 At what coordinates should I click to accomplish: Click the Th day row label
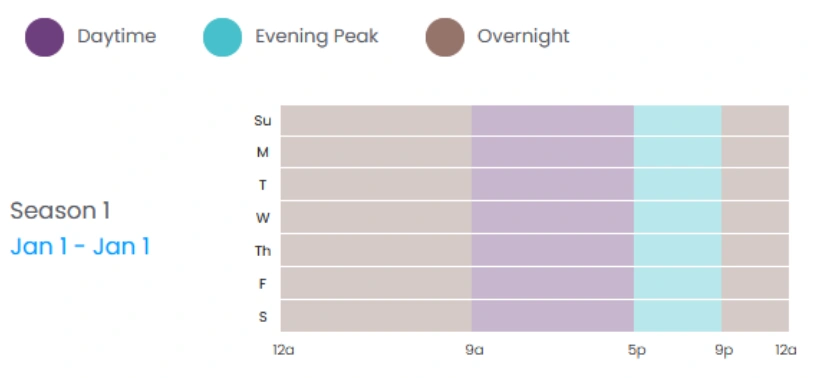coord(263,251)
